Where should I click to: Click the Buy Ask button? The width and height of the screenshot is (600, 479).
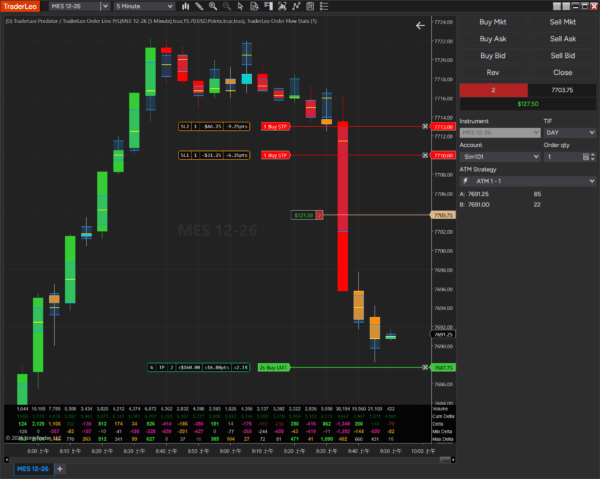coord(493,39)
